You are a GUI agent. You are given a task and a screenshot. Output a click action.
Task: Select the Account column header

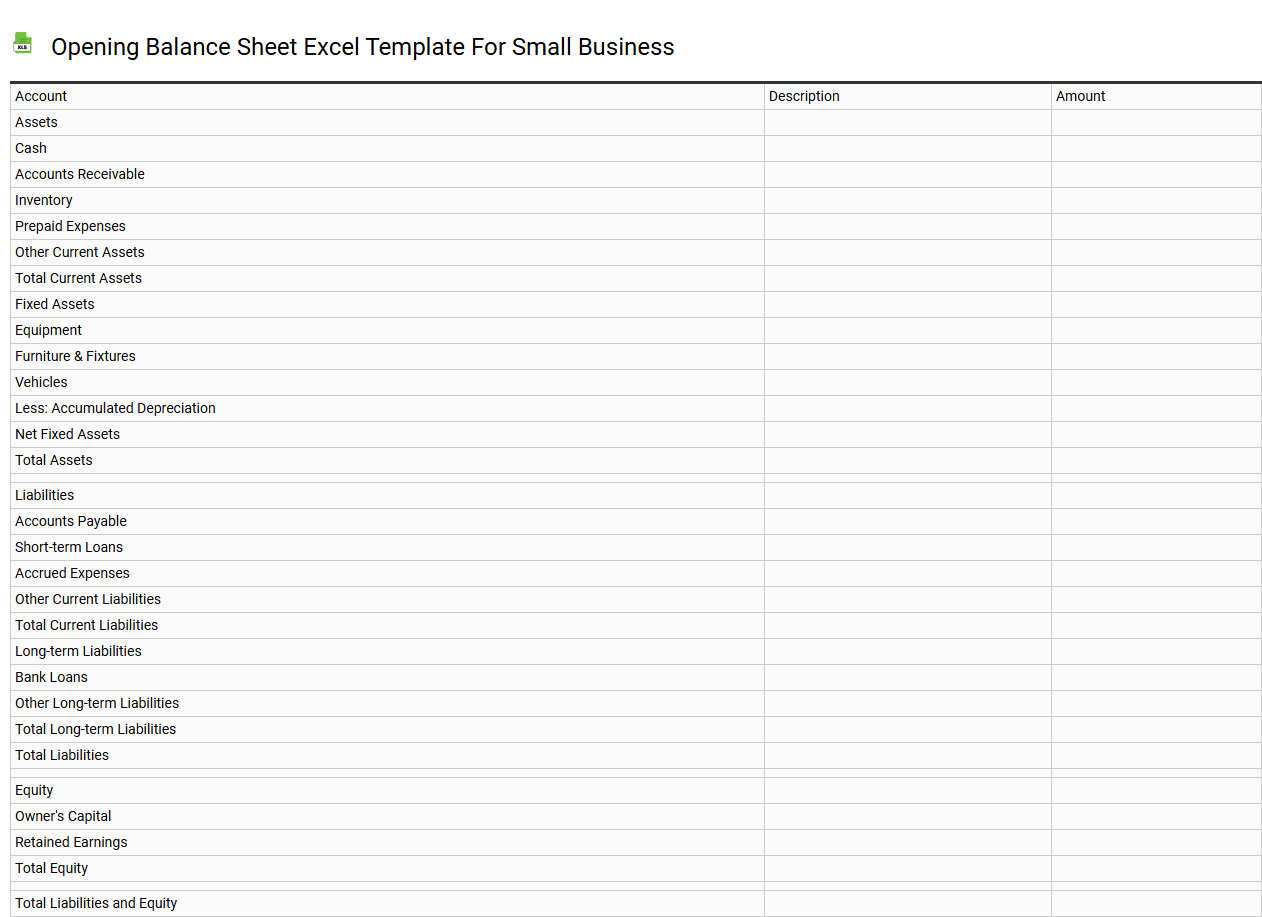(x=41, y=96)
